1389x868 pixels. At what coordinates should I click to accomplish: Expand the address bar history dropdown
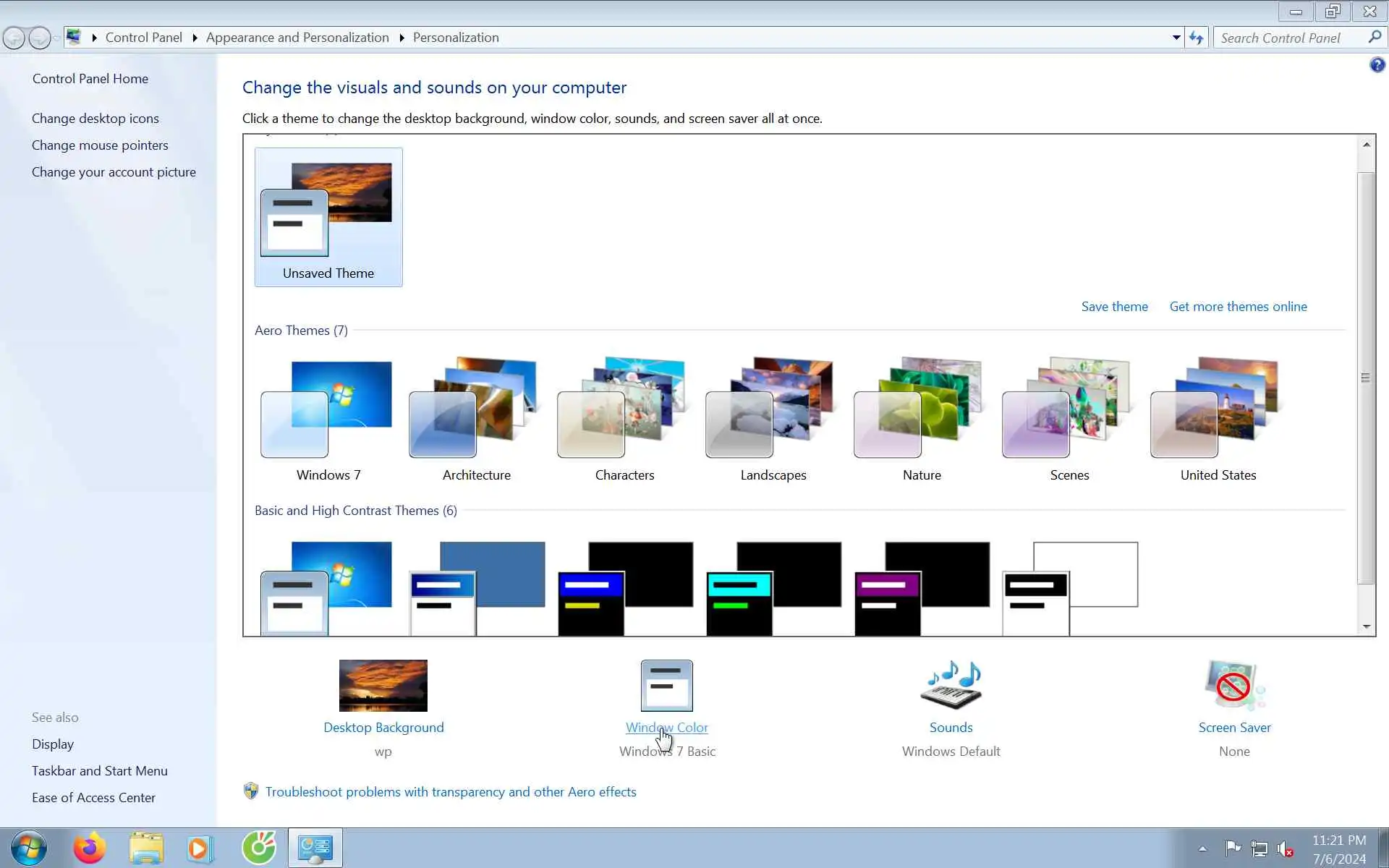click(x=1176, y=38)
